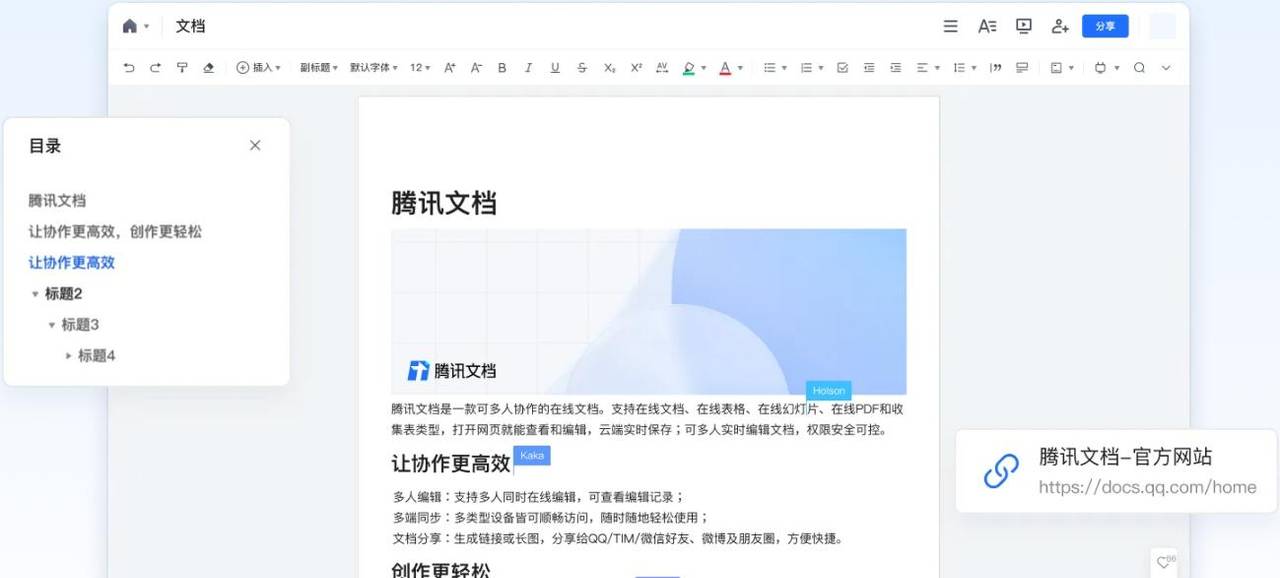Open presentation mode from top bar

pyautogui.click(x=1023, y=26)
